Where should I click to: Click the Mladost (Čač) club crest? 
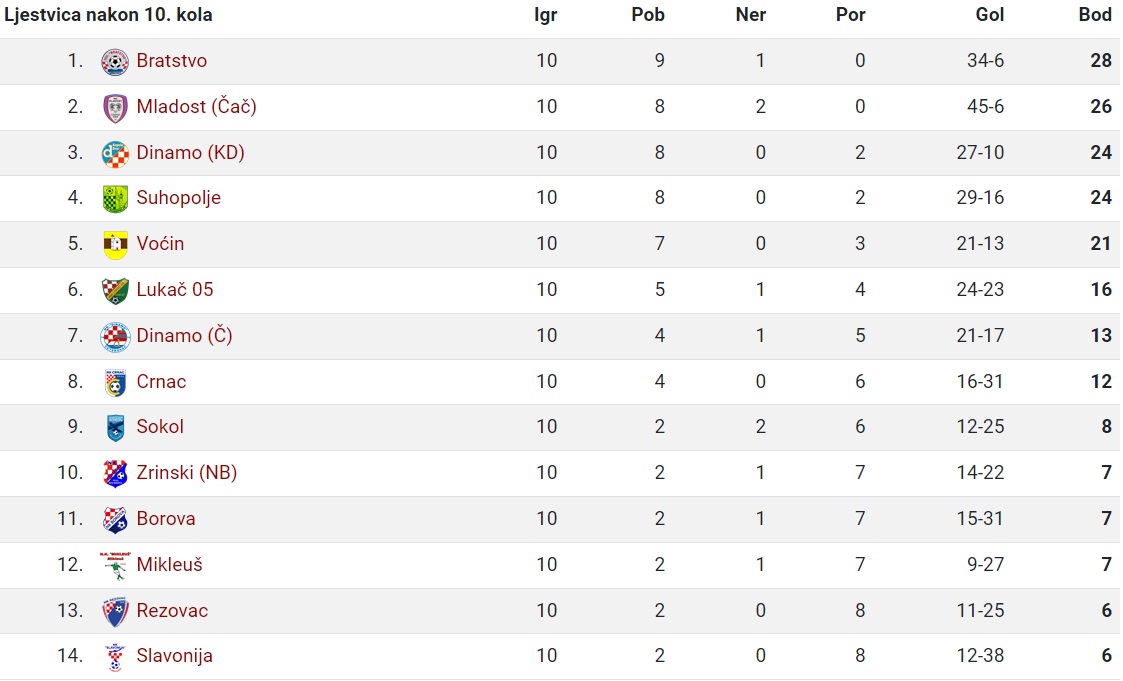click(115, 108)
